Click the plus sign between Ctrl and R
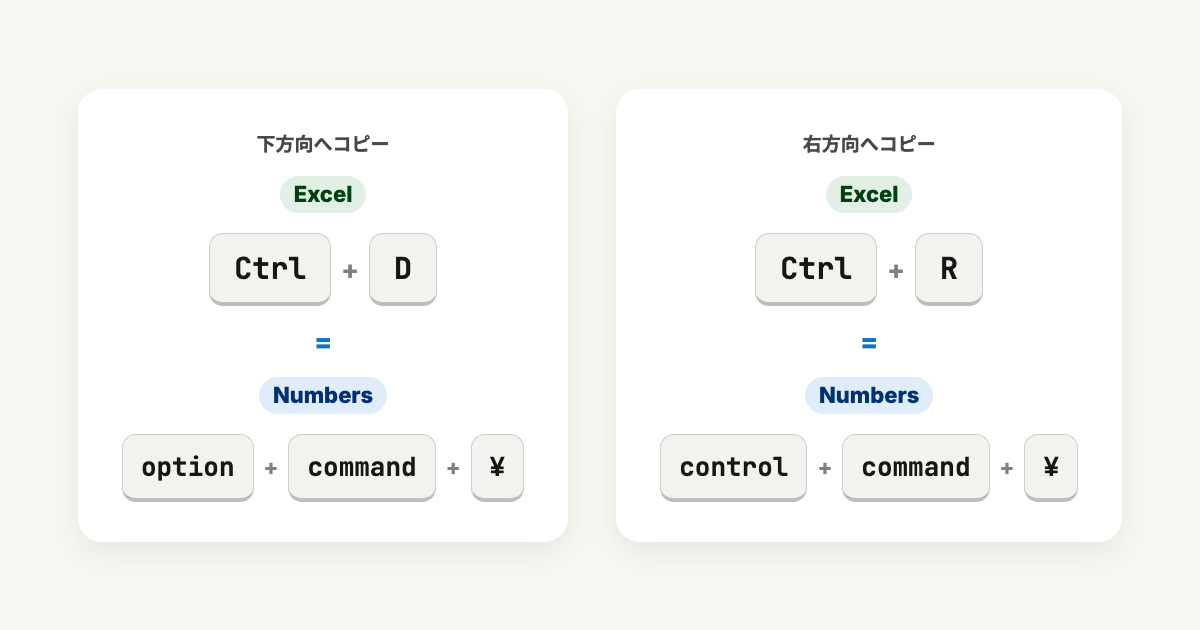The image size is (1200, 630). point(896,270)
